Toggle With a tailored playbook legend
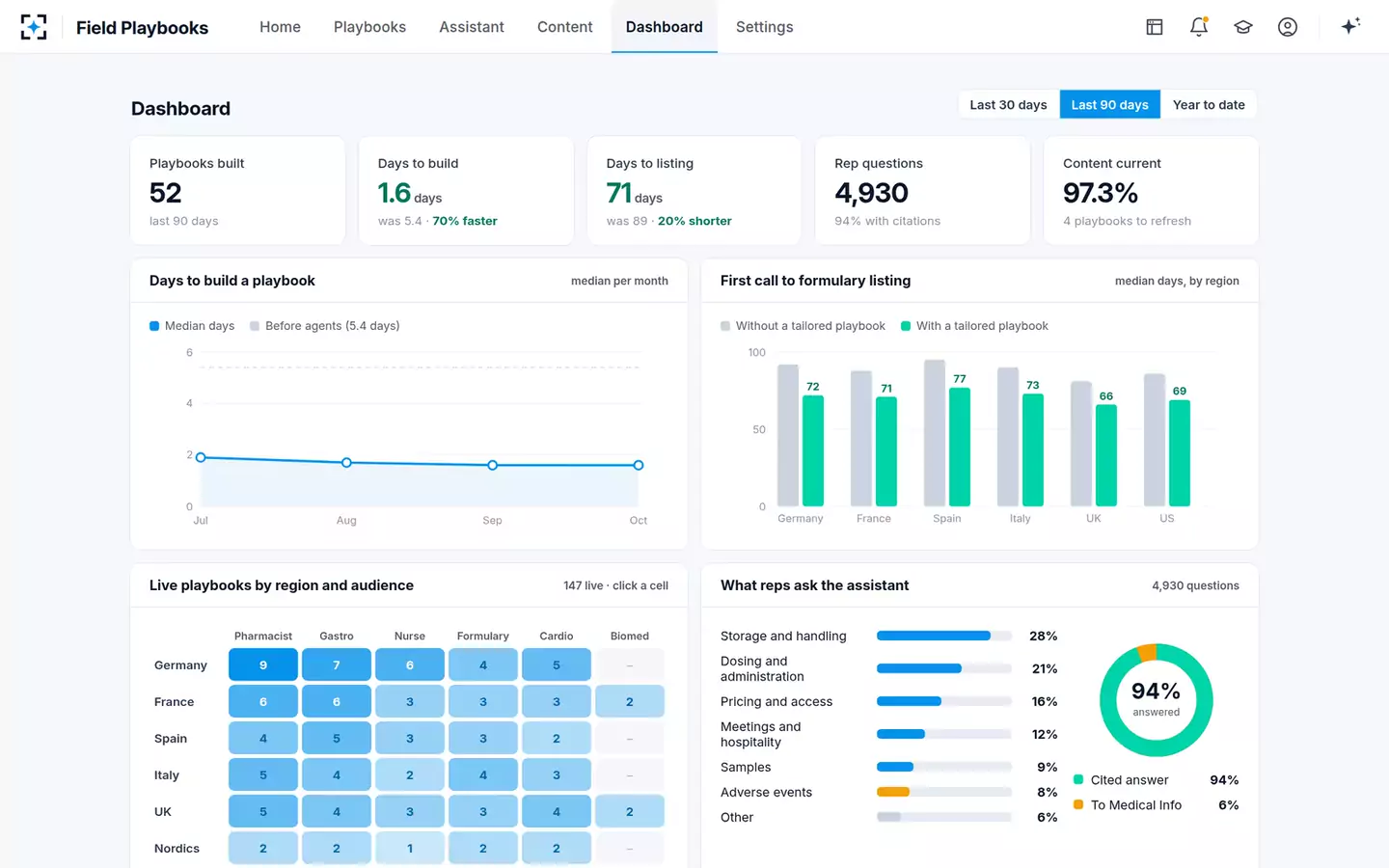 [974, 326]
